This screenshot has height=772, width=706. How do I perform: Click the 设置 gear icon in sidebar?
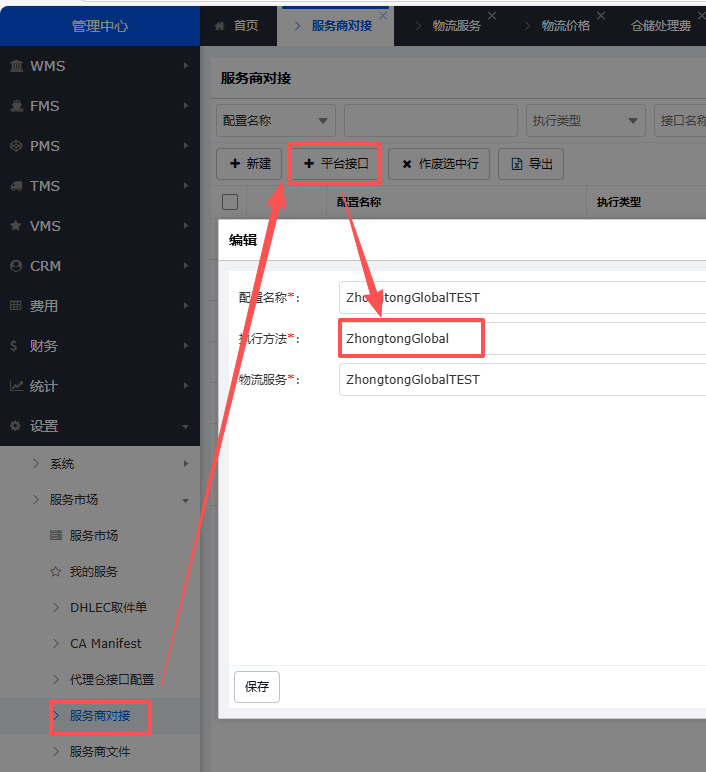[x=16, y=426]
